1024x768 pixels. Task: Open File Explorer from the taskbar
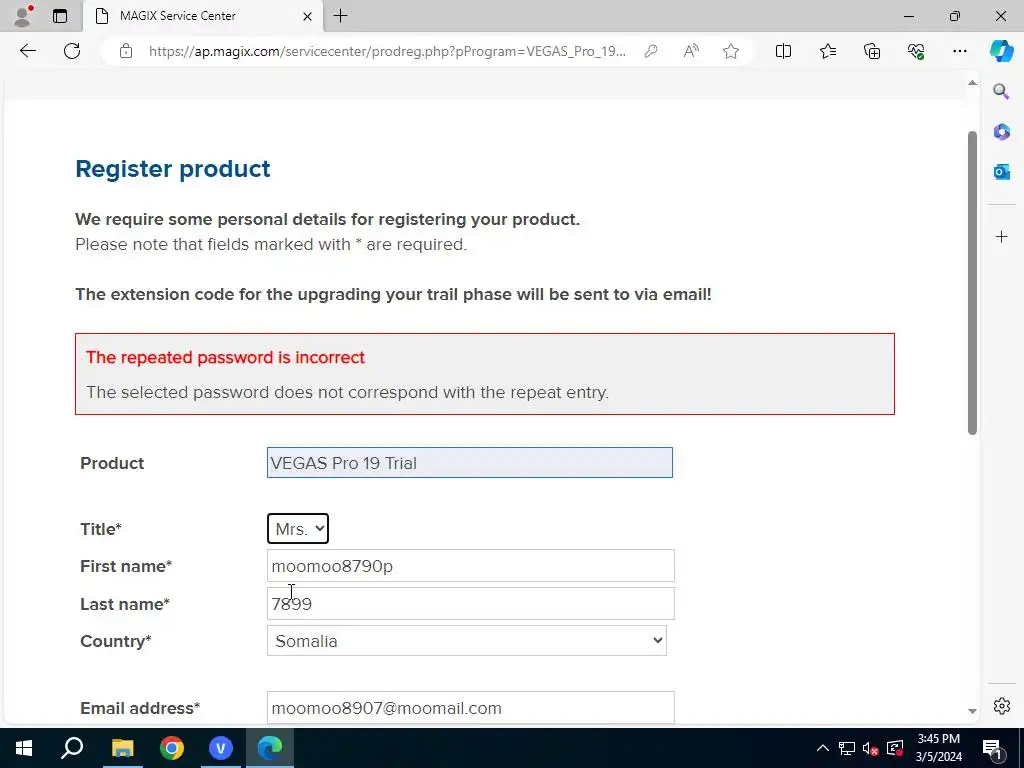pos(122,748)
